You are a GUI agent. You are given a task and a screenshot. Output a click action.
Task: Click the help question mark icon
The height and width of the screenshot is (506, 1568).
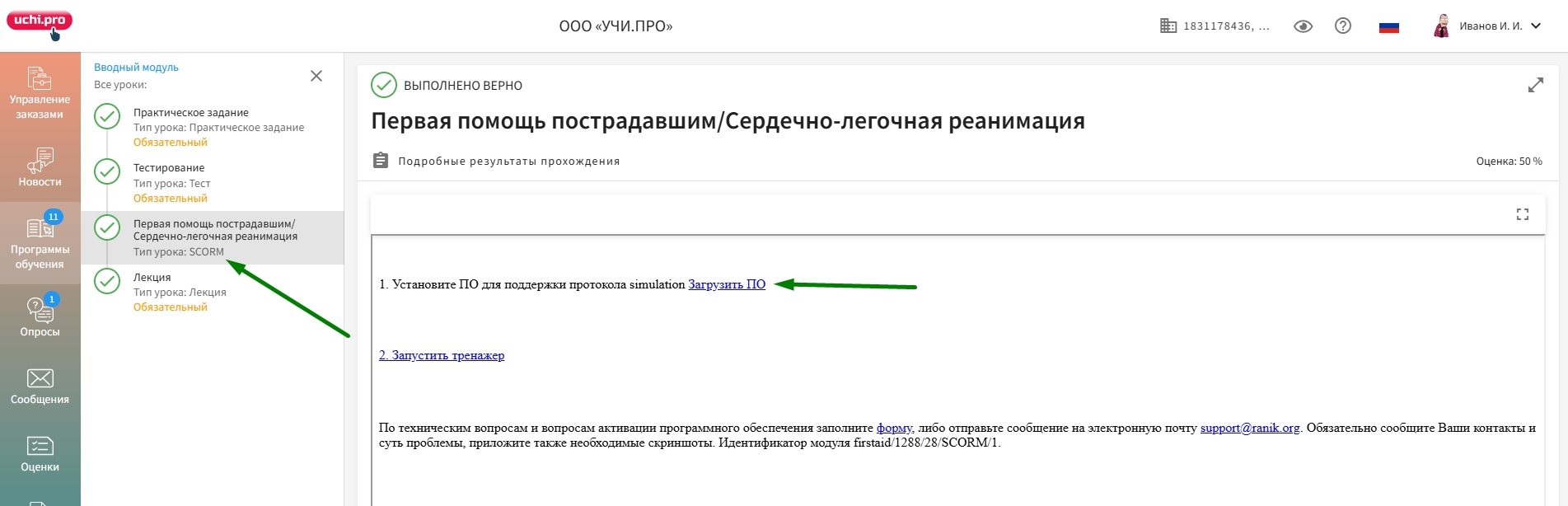(x=1342, y=26)
